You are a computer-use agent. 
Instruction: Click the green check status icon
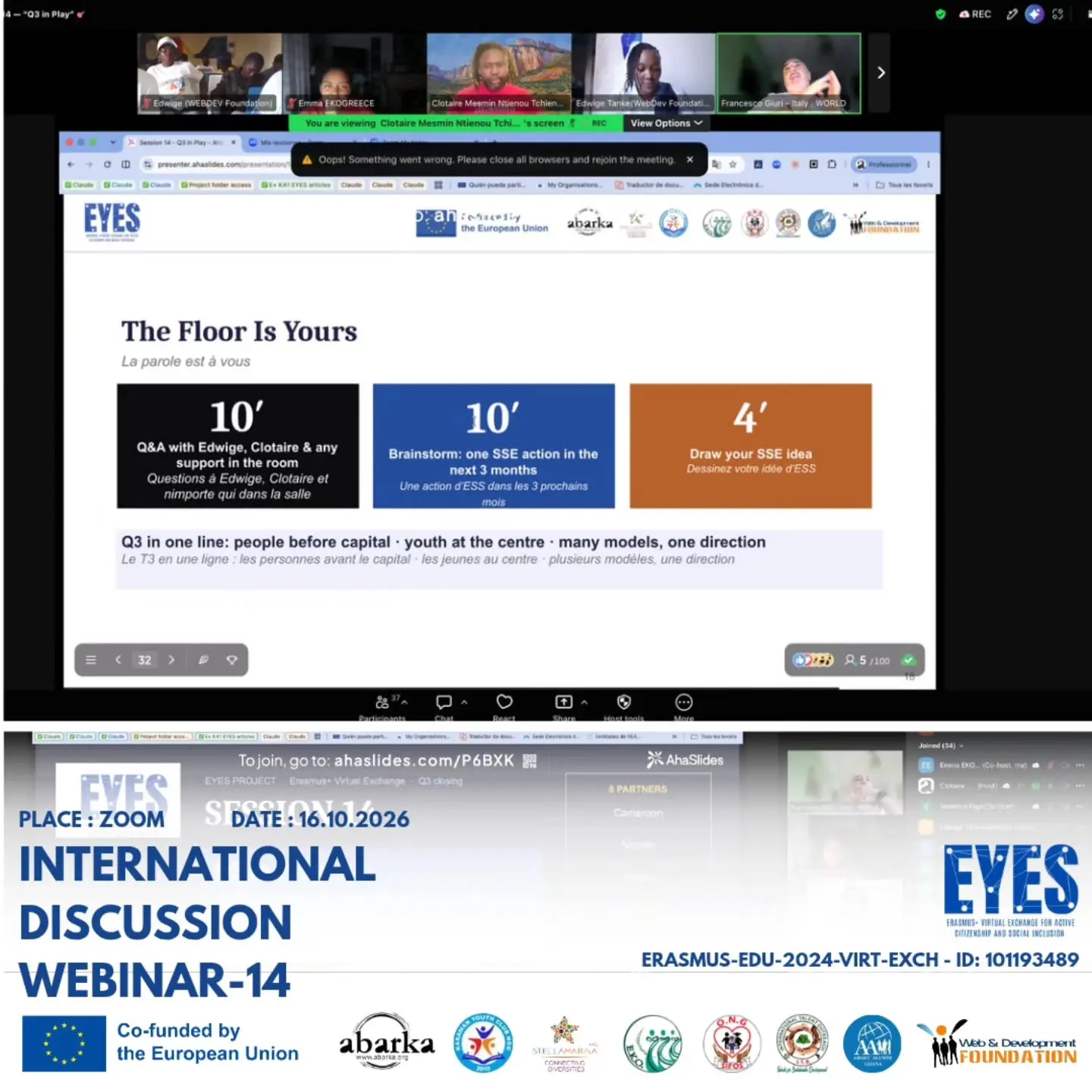[908, 661]
